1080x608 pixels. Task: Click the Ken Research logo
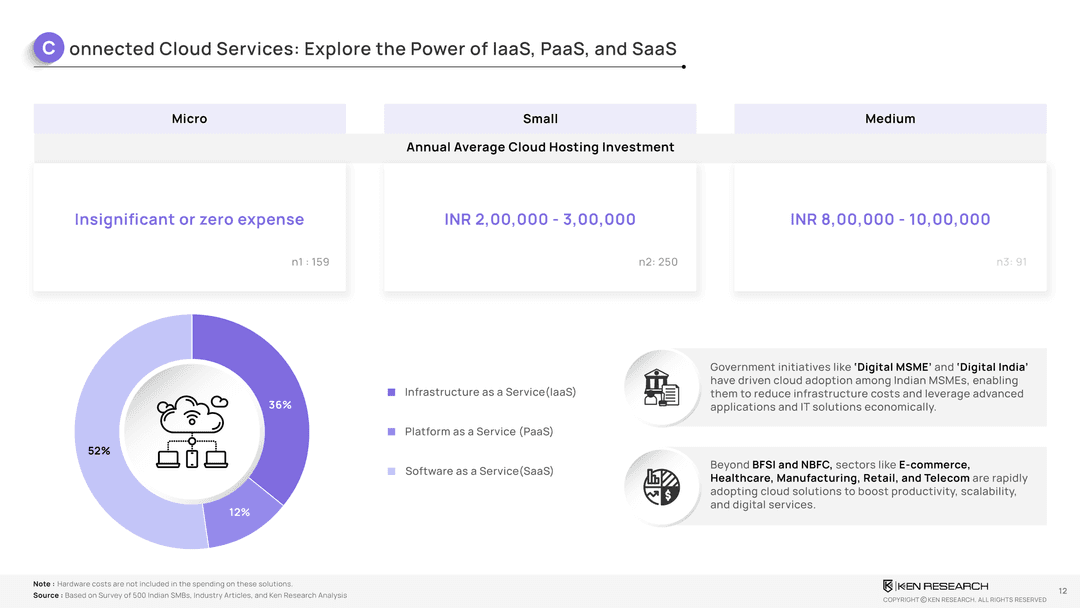(935, 585)
